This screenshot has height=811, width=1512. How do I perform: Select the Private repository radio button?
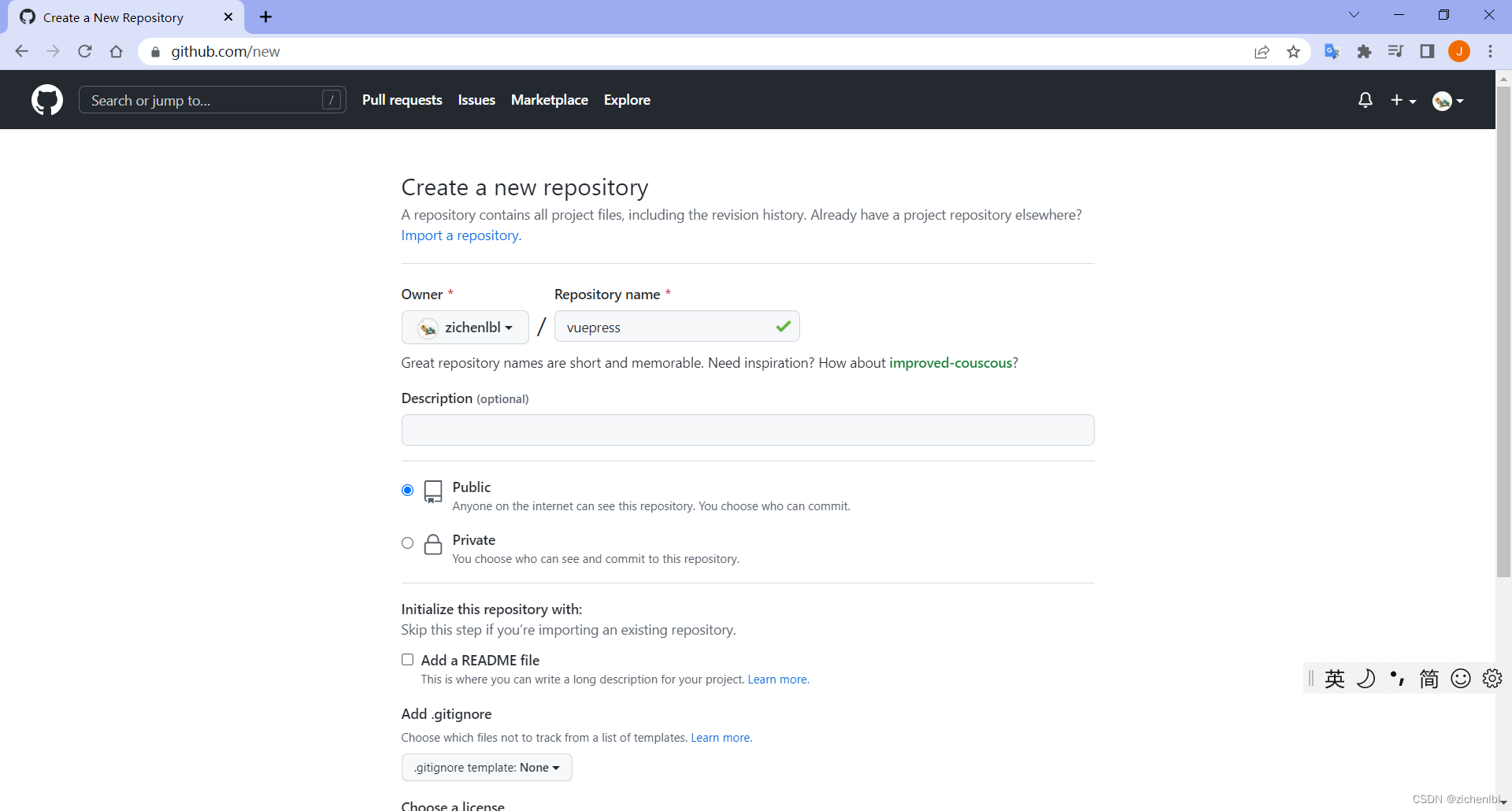(x=407, y=543)
